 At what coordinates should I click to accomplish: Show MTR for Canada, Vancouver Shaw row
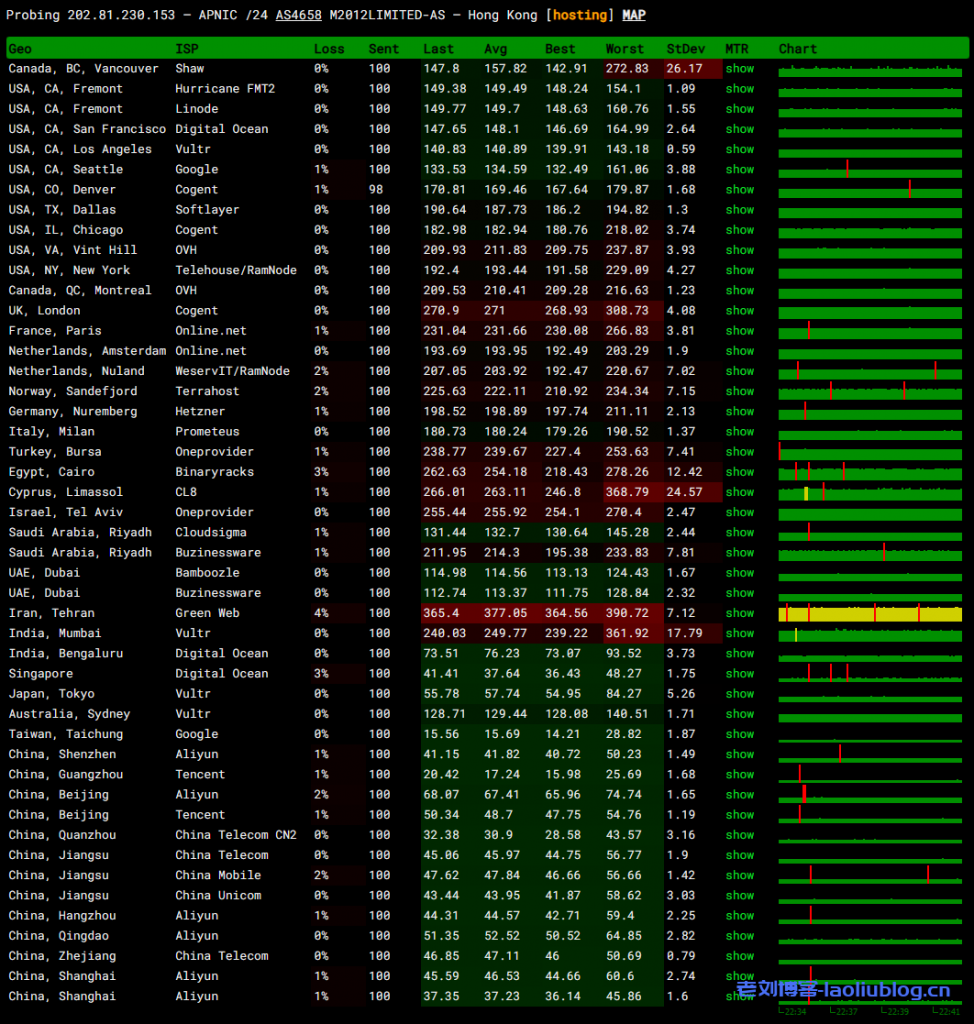tap(740, 69)
